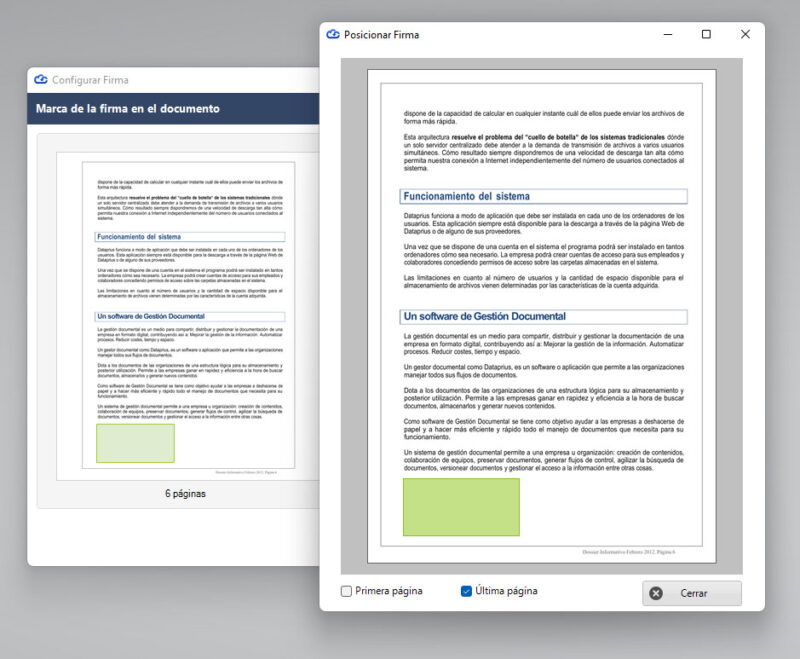Click the green signature mark in small thumbnail
Screen dimensions: 800x659
click(135, 443)
